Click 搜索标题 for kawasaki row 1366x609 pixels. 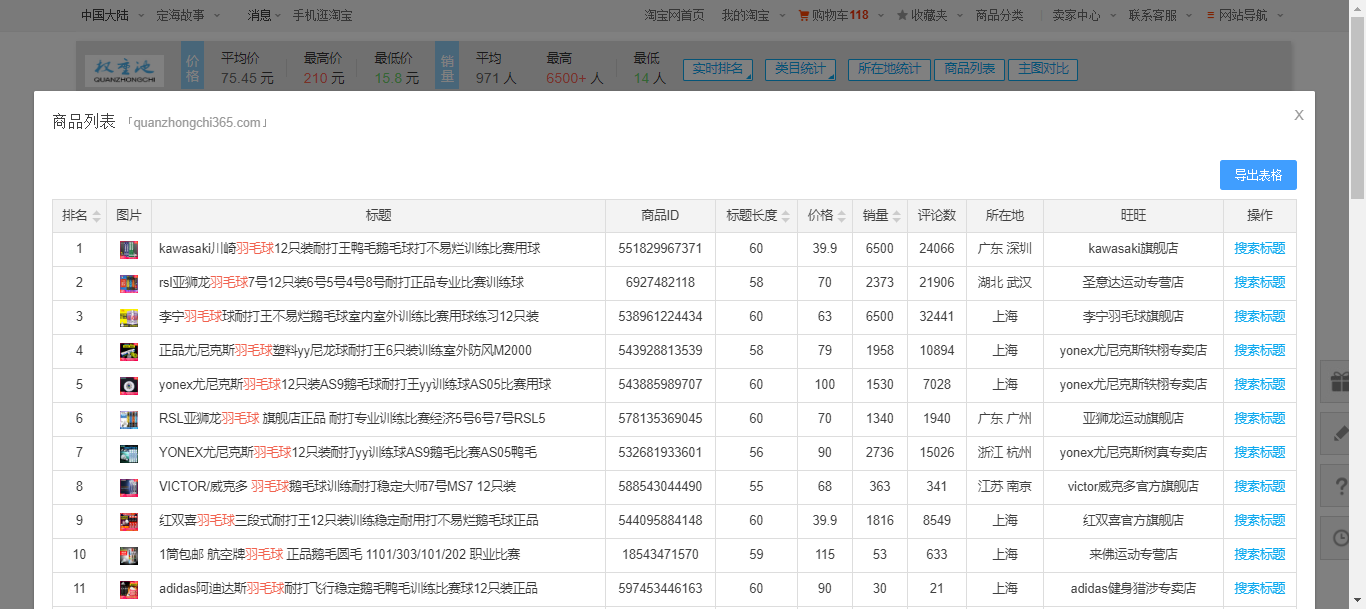click(x=1260, y=249)
